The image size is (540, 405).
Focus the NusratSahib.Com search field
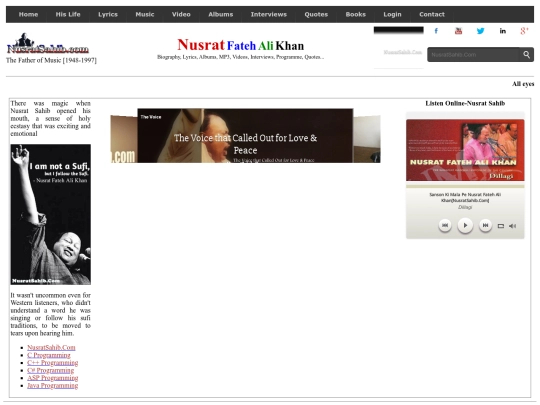(474, 54)
